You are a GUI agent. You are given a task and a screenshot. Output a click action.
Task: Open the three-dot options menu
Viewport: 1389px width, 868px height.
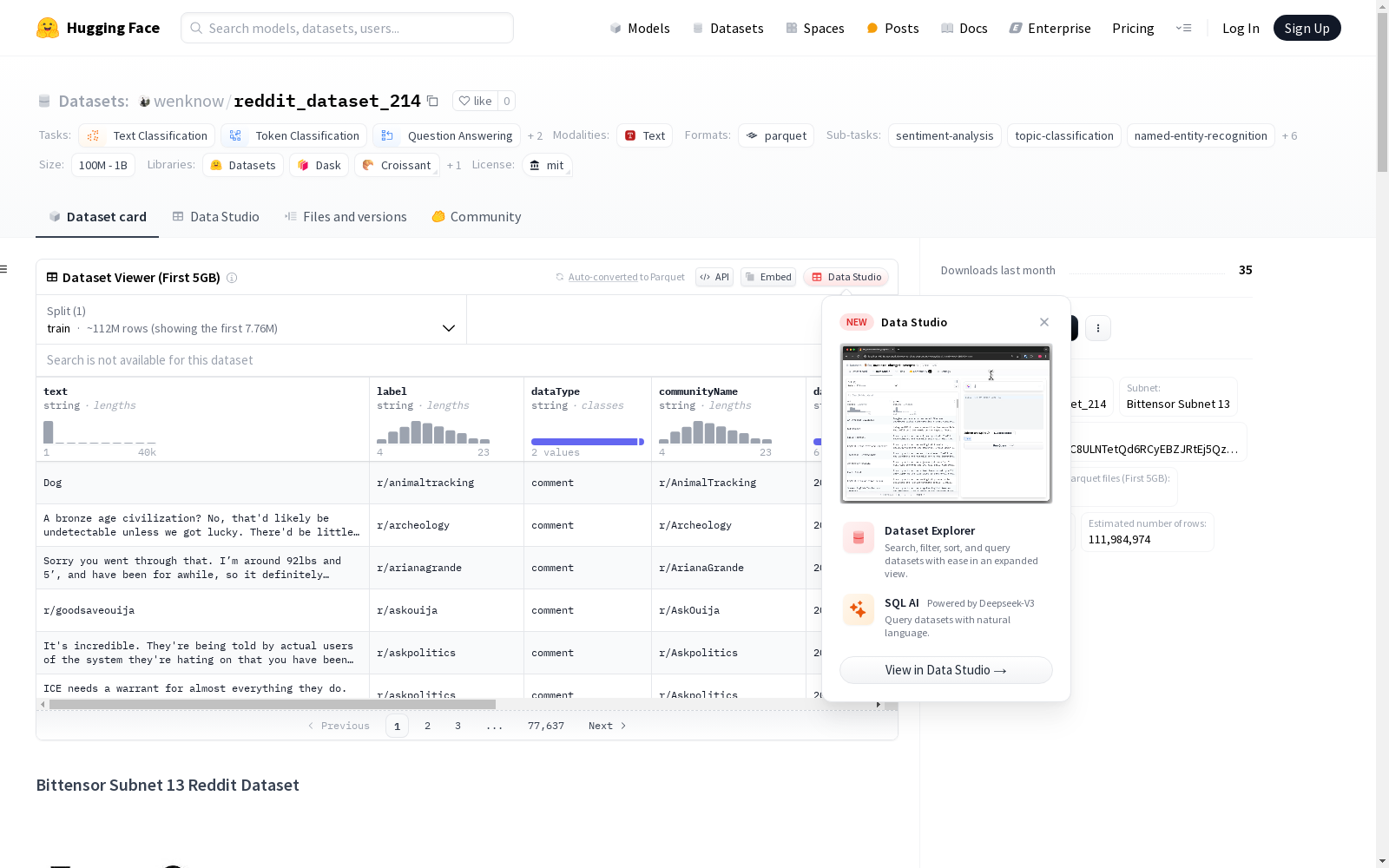[1098, 328]
